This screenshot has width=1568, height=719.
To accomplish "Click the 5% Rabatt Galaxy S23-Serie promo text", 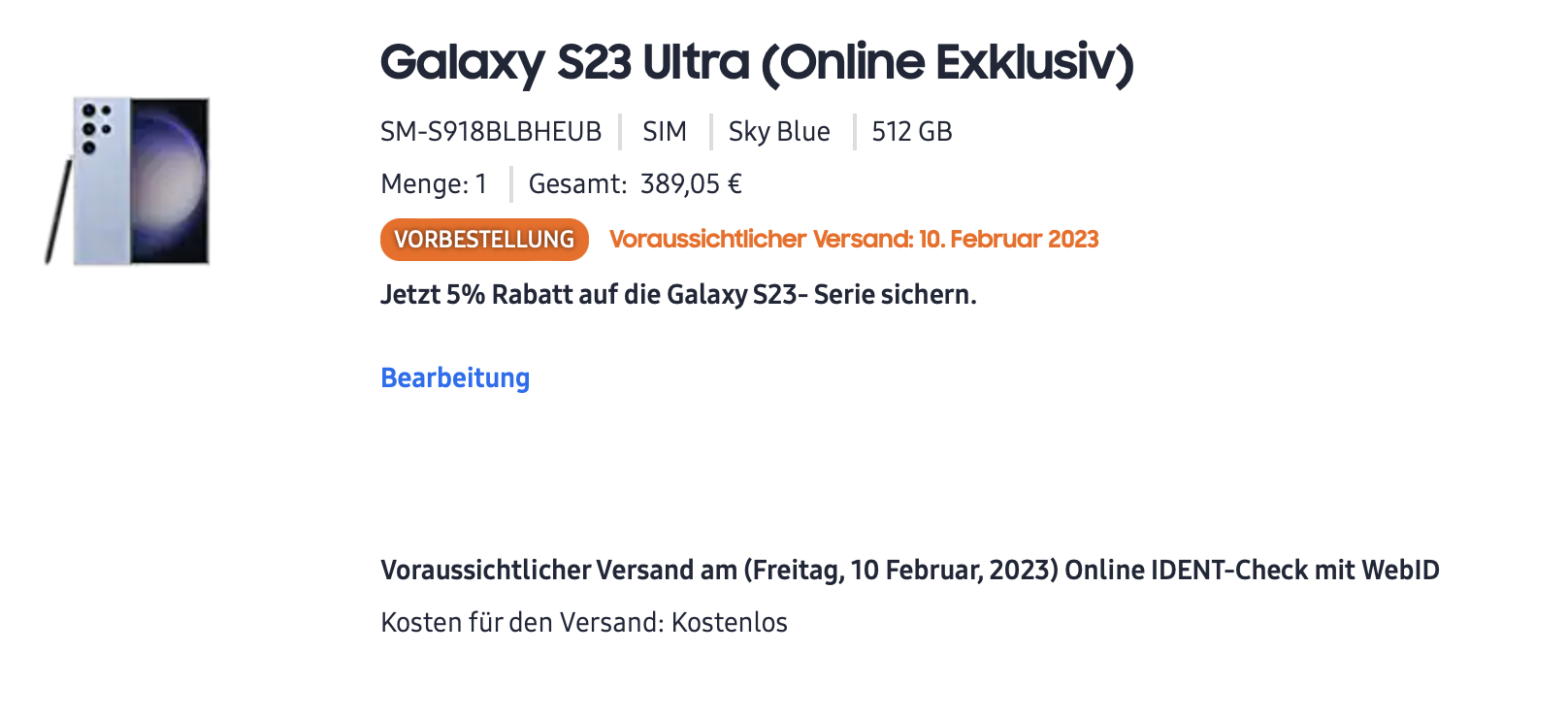I will click(678, 295).
